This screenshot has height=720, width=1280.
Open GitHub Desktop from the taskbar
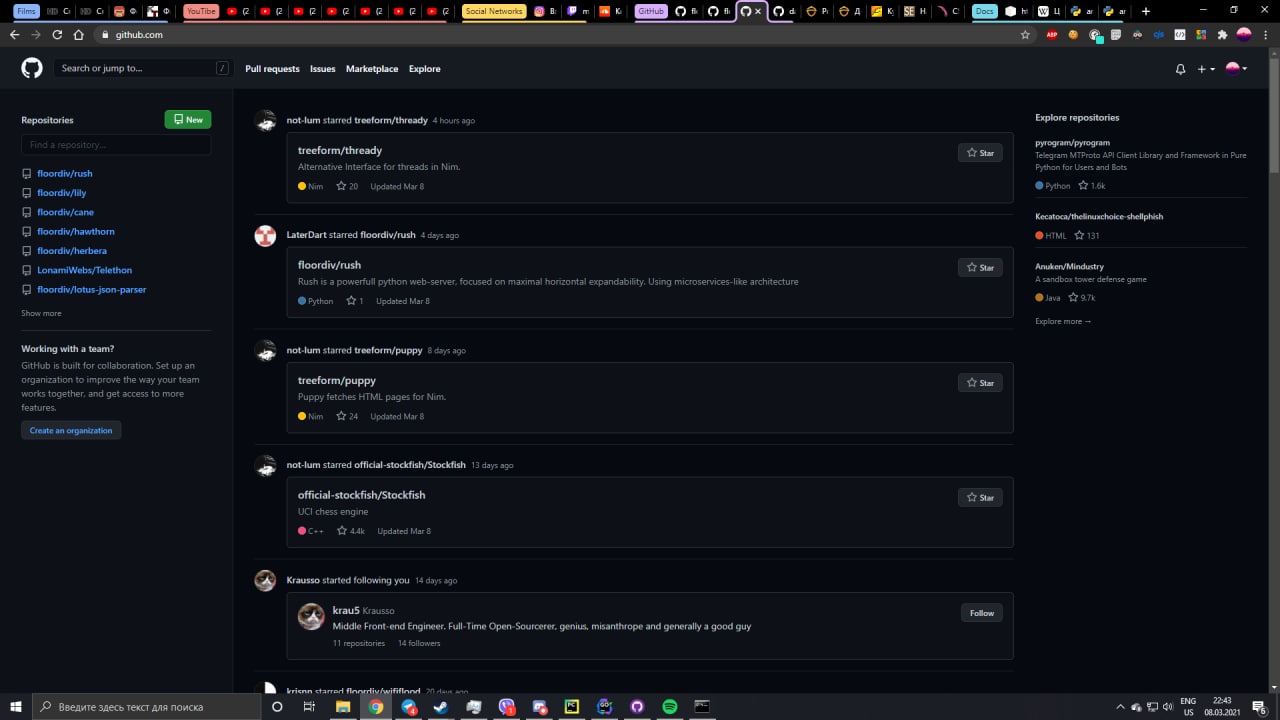tap(637, 706)
